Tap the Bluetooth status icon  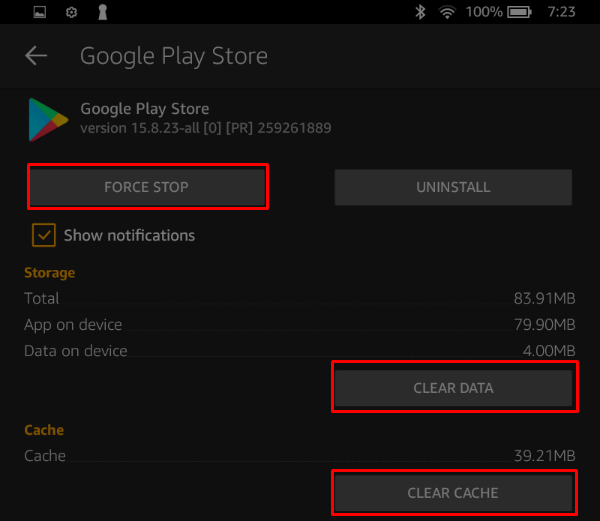[x=420, y=12]
